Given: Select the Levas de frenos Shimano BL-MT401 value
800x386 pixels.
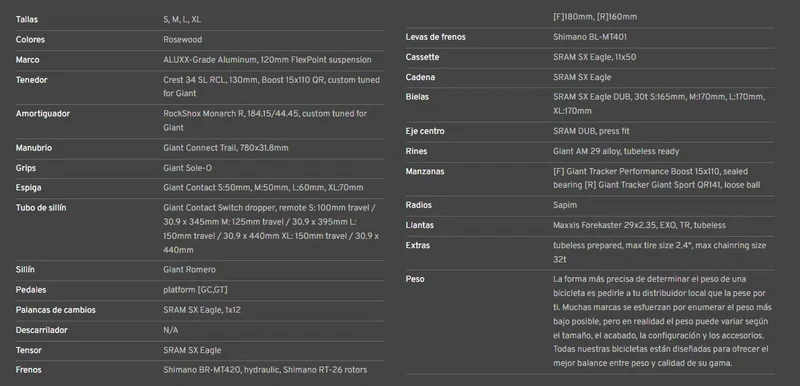Looking at the screenshot, I should click(x=590, y=37).
